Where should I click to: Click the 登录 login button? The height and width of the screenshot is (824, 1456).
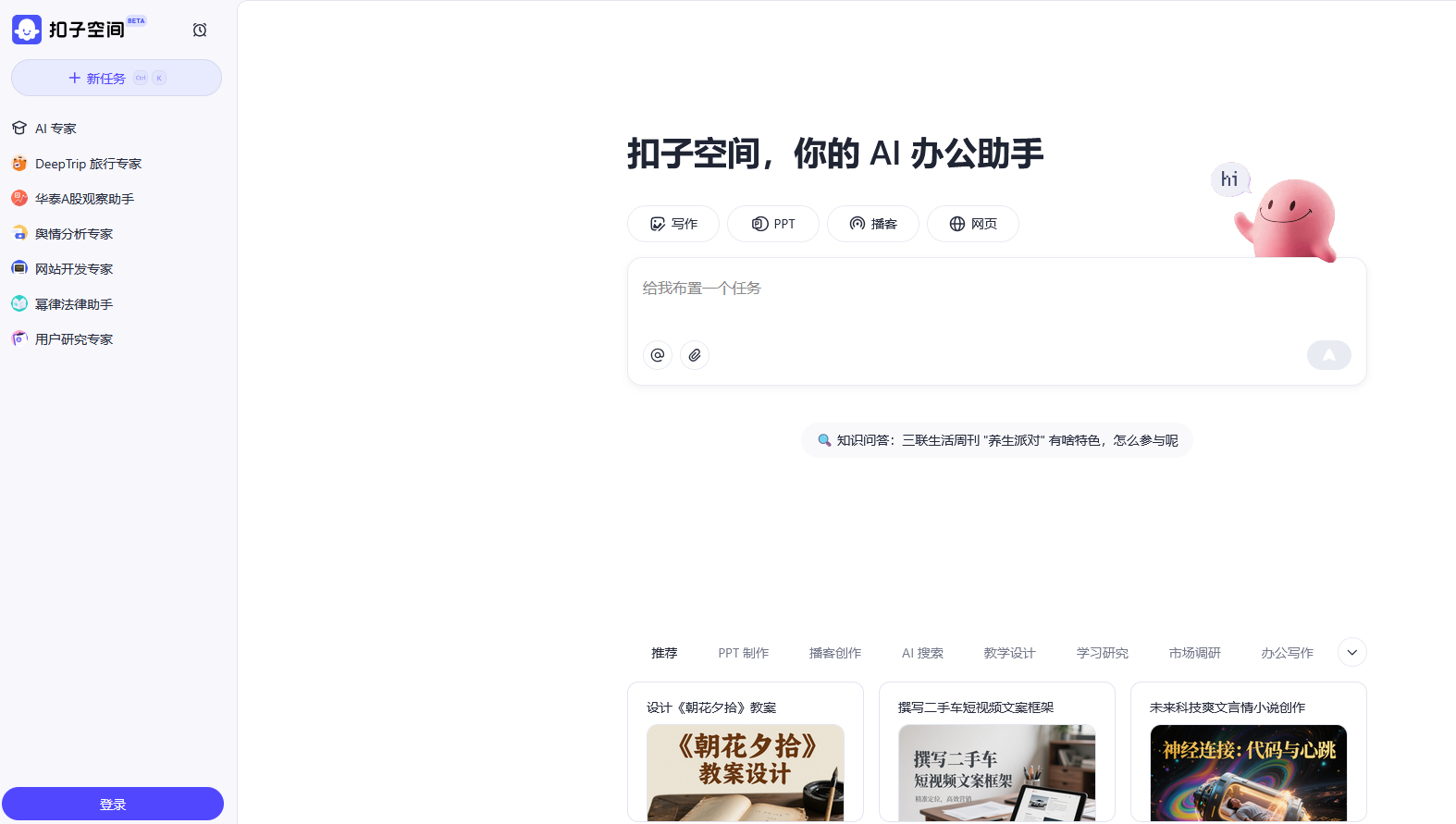[113, 804]
